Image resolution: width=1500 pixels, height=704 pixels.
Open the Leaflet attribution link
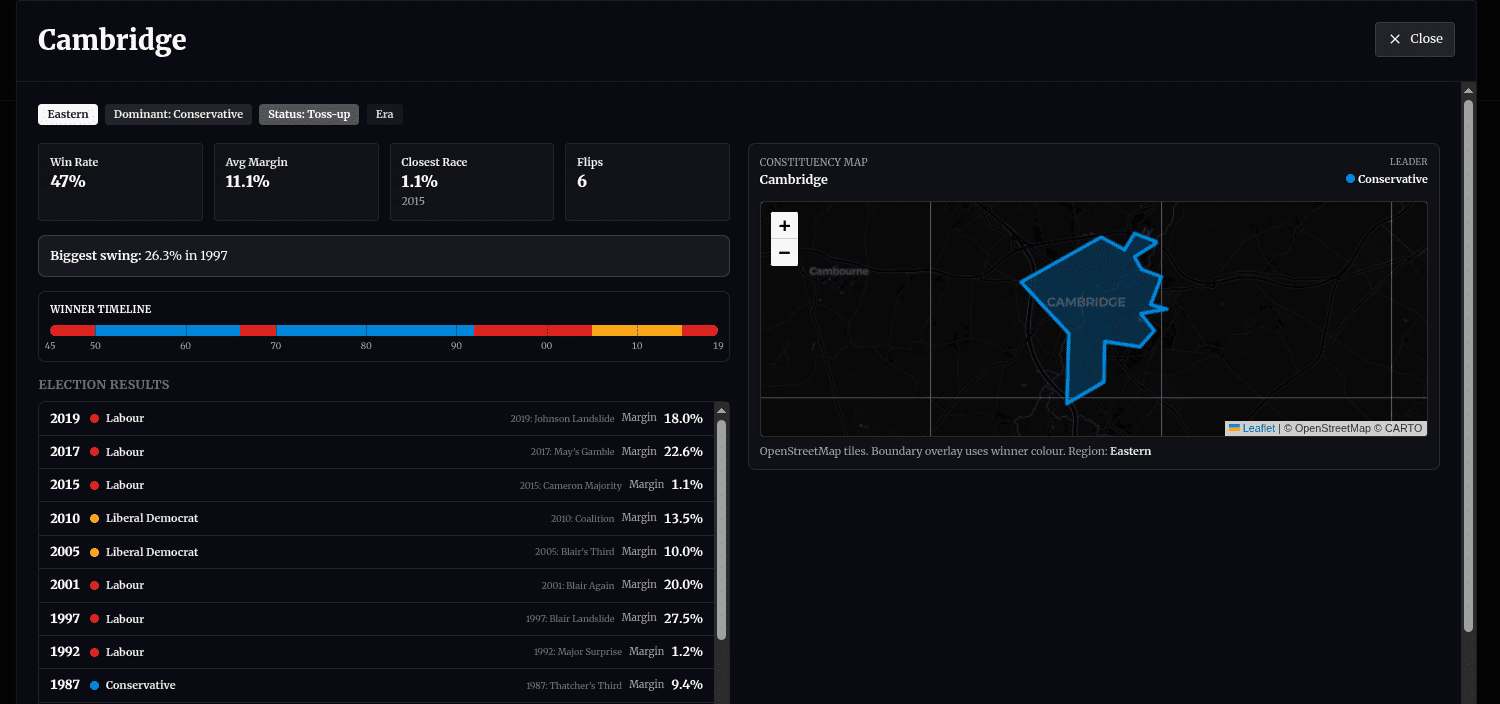pyautogui.click(x=1258, y=428)
